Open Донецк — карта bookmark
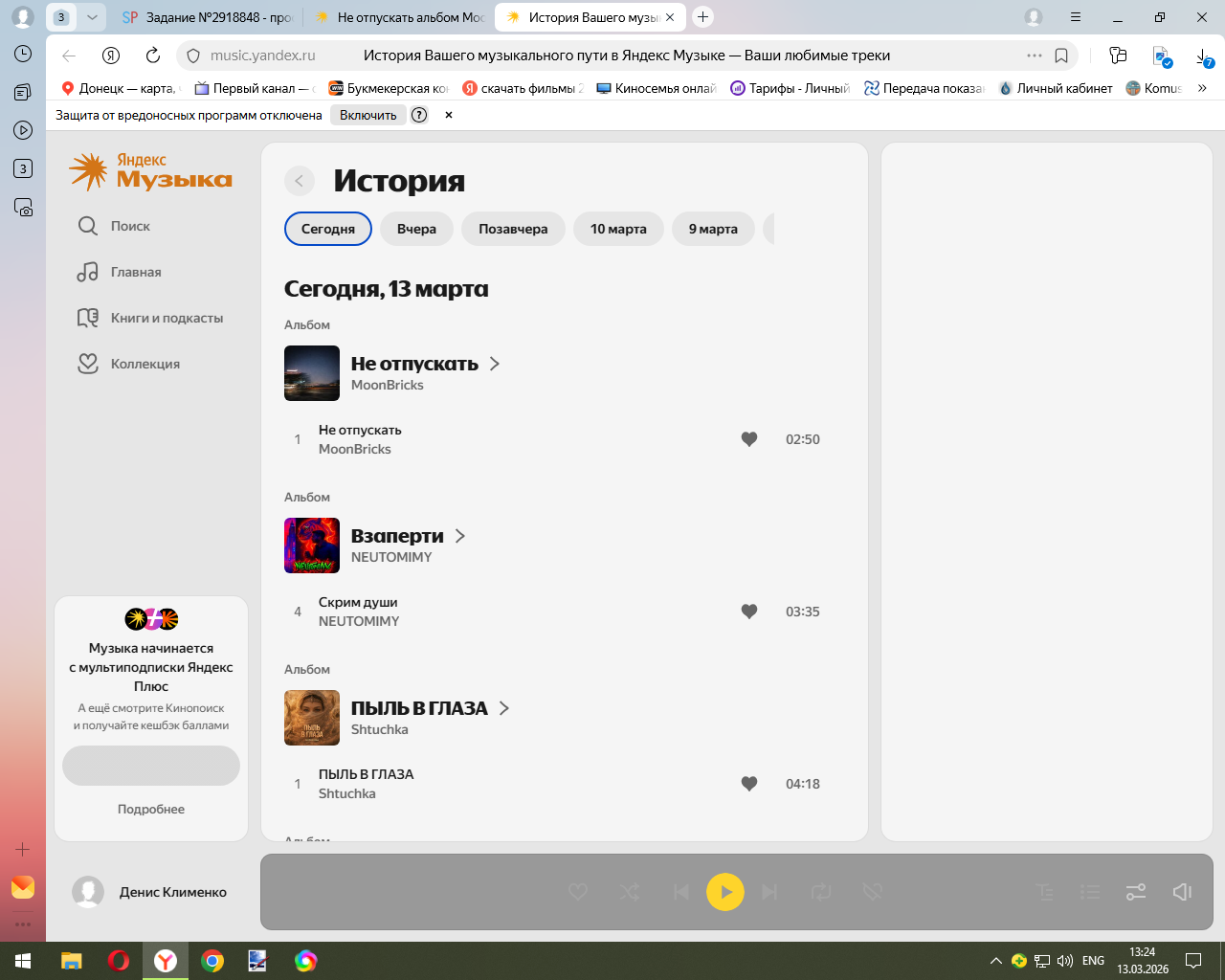This screenshot has height=980, width=1225. (121, 88)
